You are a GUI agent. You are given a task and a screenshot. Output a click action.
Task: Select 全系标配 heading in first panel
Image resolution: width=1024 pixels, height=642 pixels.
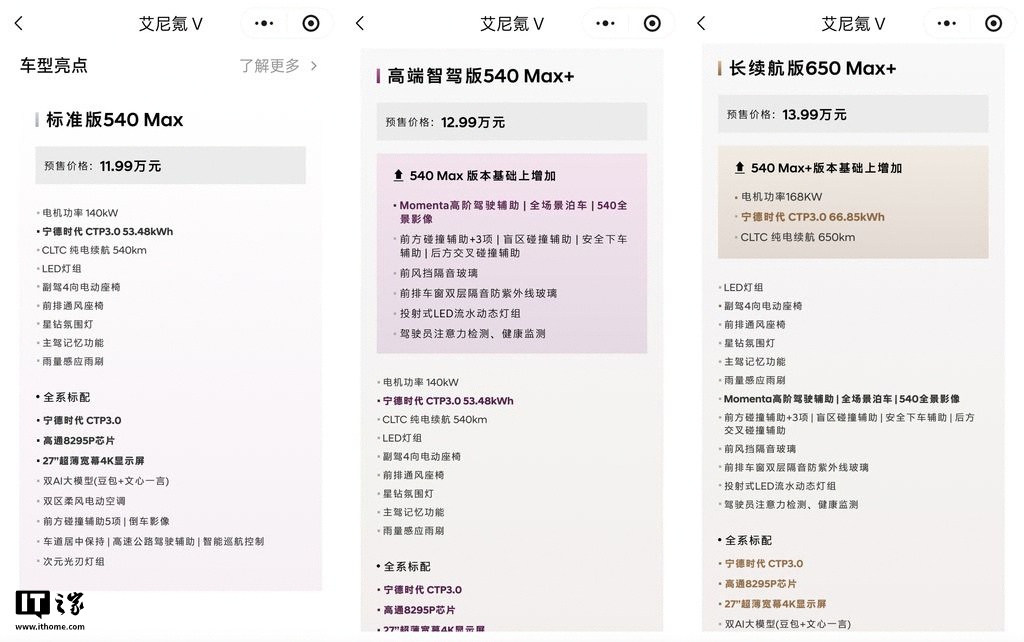click(67, 397)
